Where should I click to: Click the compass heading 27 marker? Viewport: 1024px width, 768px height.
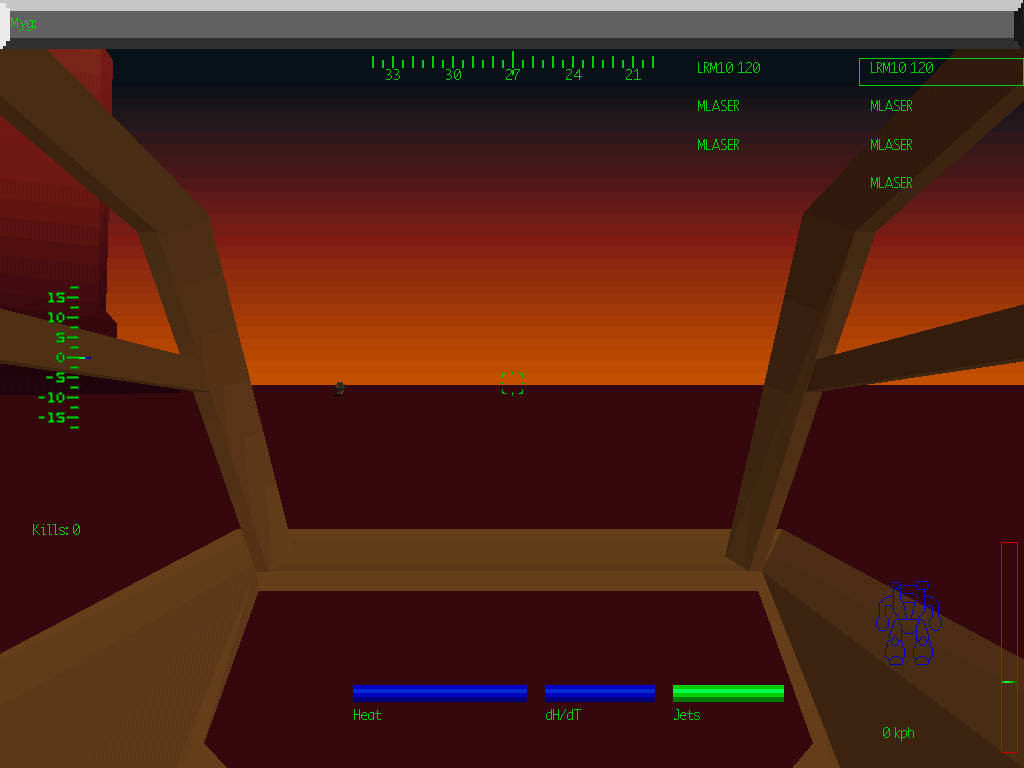(x=512, y=74)
